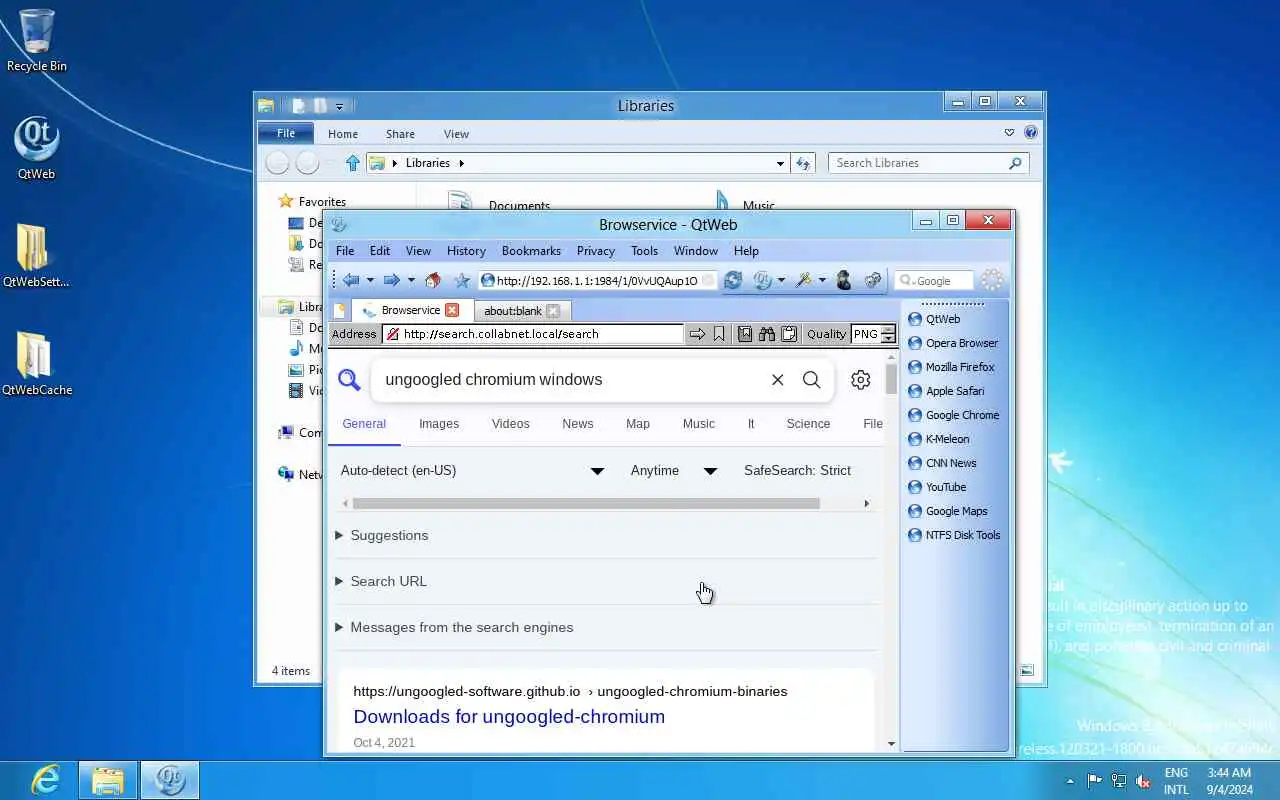This screenshot has width=1280, height=800.
Task: Open forward history dropdown arrow
Action: [411, 281]
